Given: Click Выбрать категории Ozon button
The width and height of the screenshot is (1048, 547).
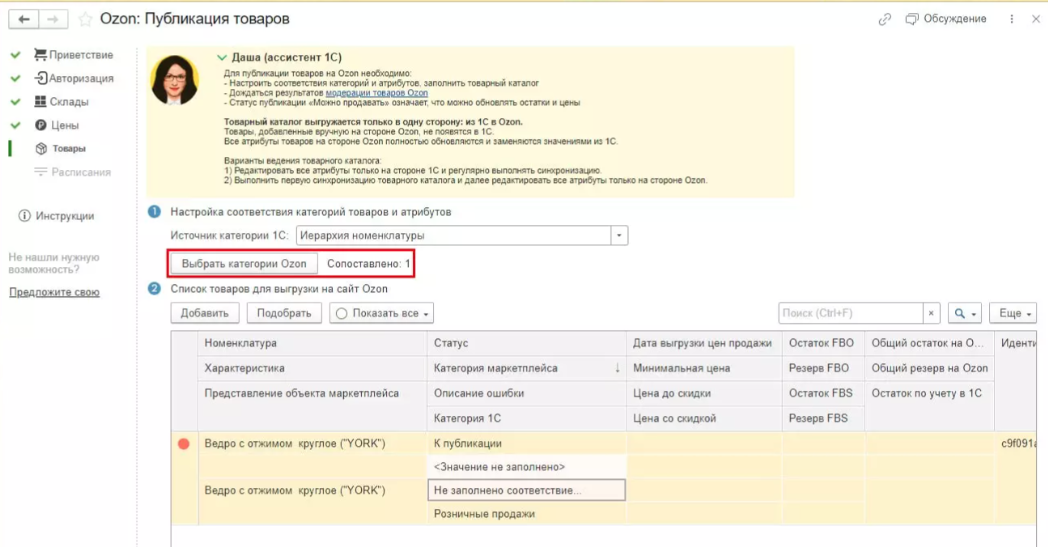Looking at the screenshot, I should 244,263.
